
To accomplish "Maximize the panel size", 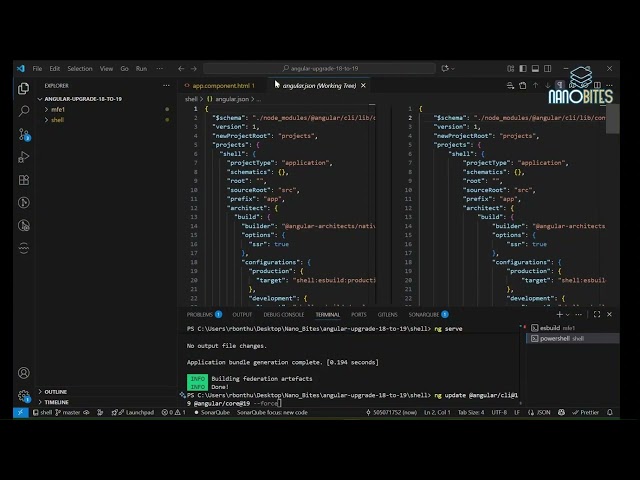I will tap(597, 314).
